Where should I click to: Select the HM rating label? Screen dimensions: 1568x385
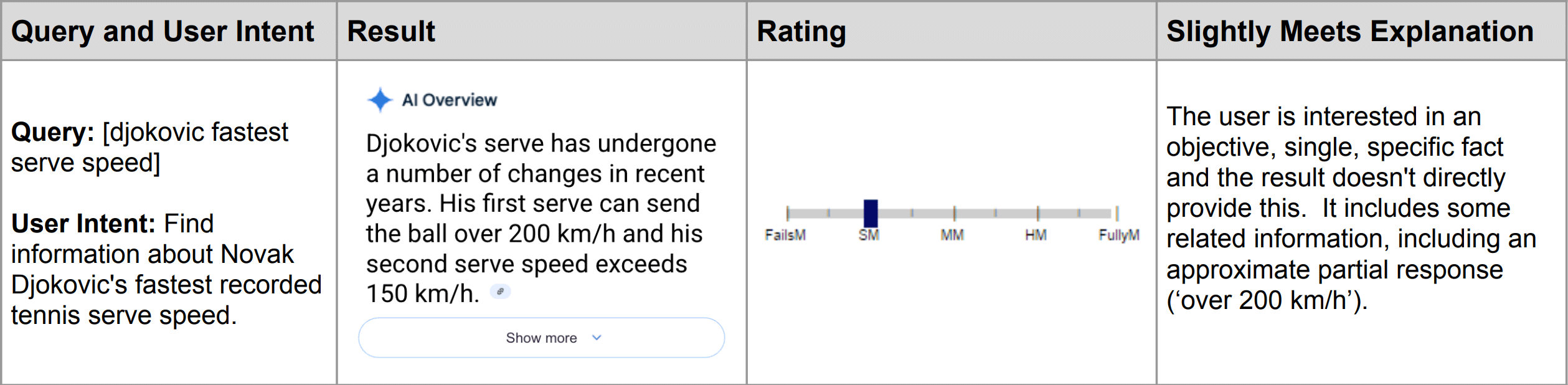1036,235
